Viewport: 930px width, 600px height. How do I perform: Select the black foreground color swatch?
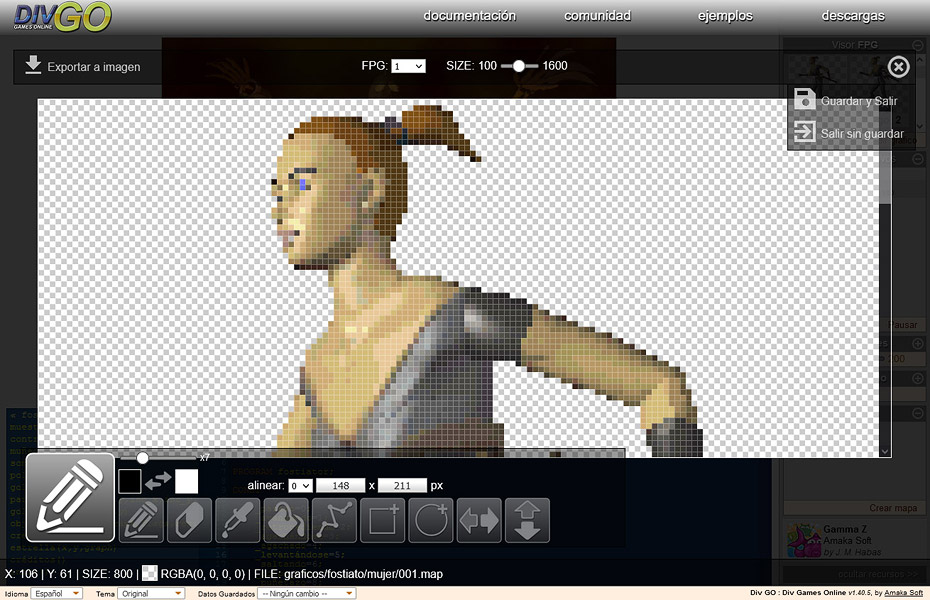130,481
